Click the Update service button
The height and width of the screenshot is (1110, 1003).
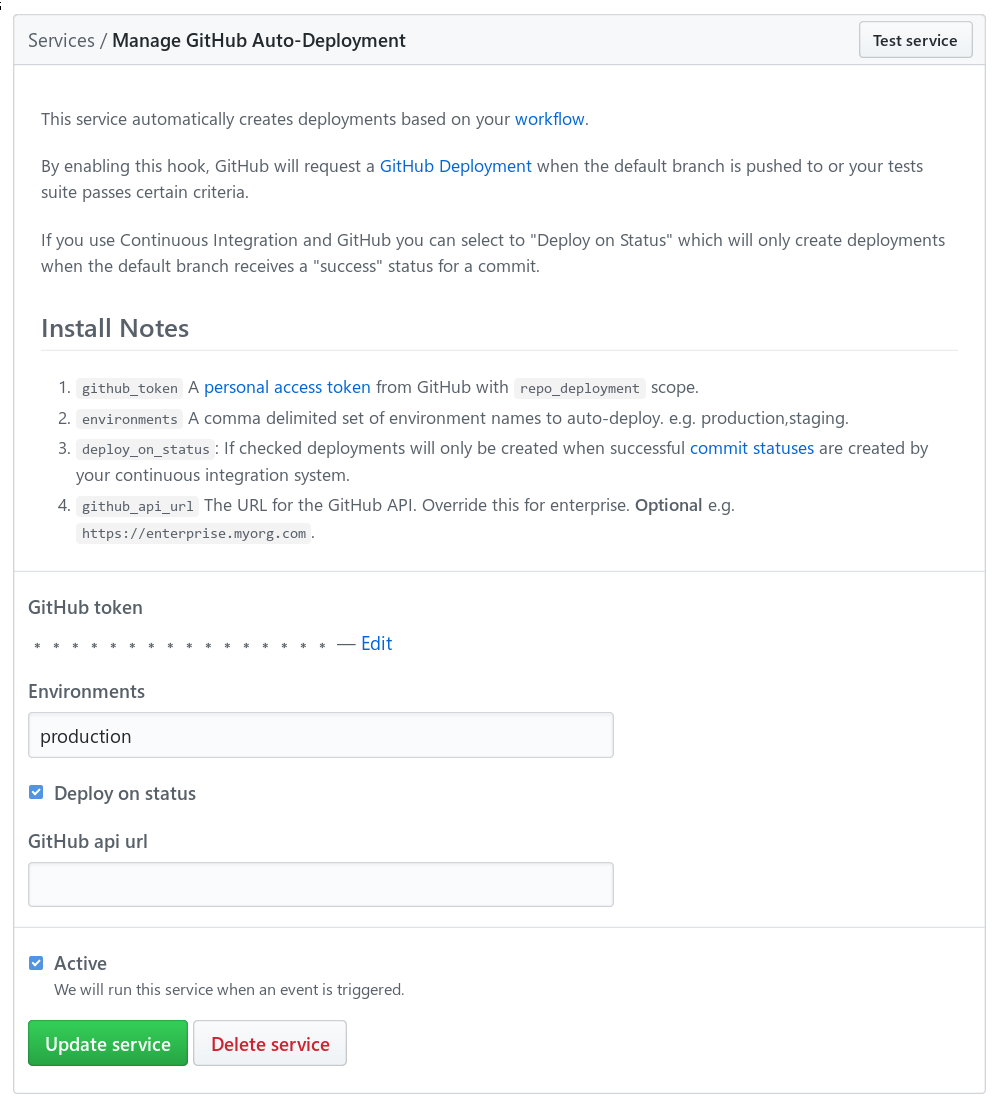107,1043
